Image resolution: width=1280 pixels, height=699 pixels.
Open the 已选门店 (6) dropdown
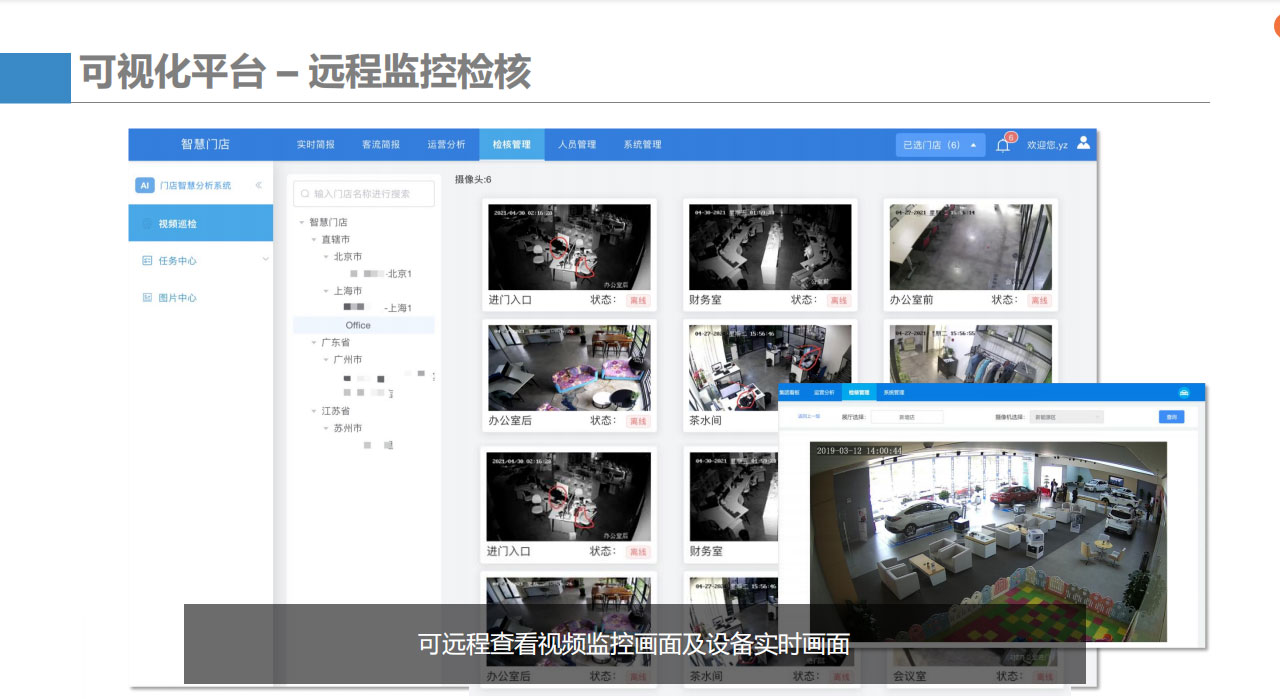[939, 145]
